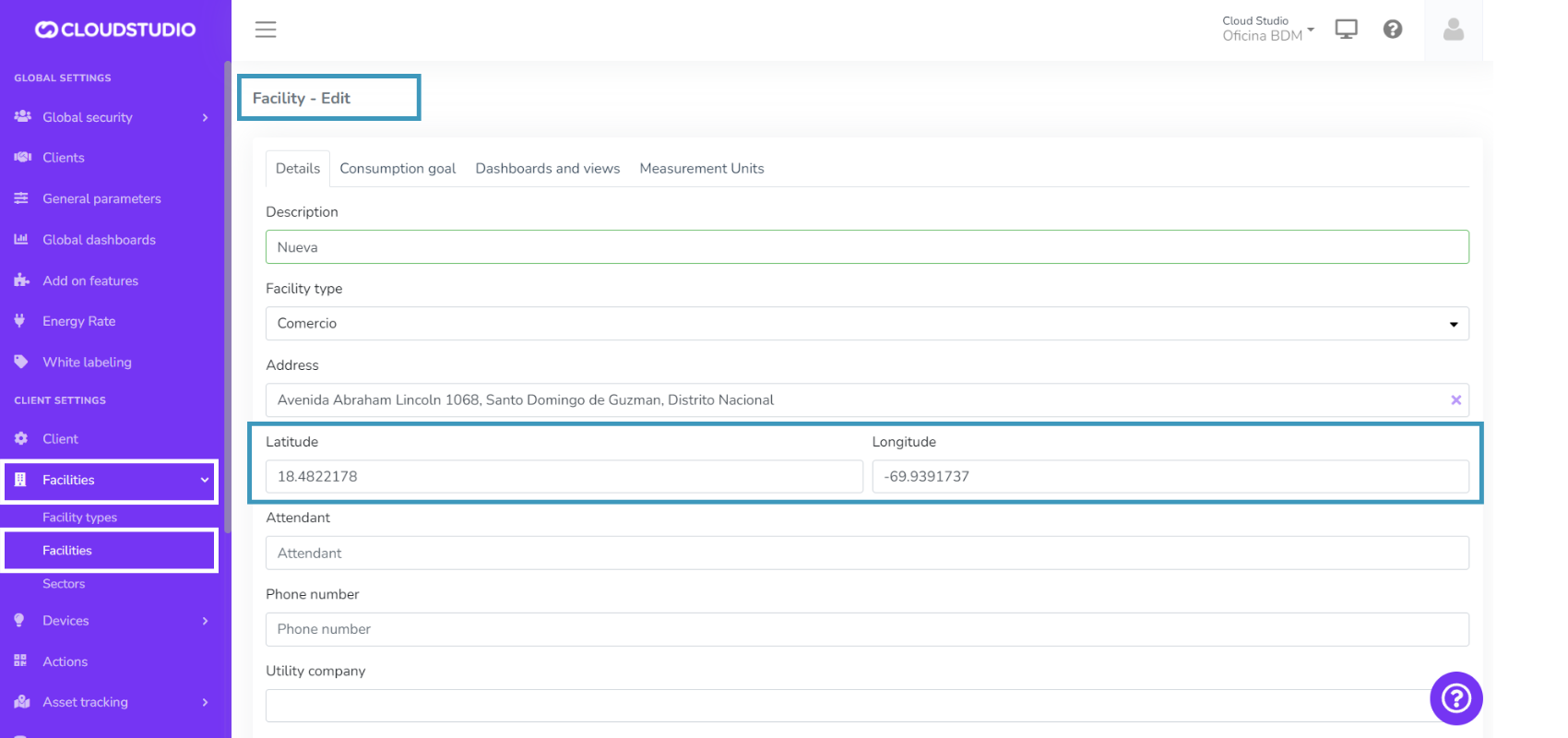
Task: Clear the address with the X icon
Action: tap(1455, 400)
